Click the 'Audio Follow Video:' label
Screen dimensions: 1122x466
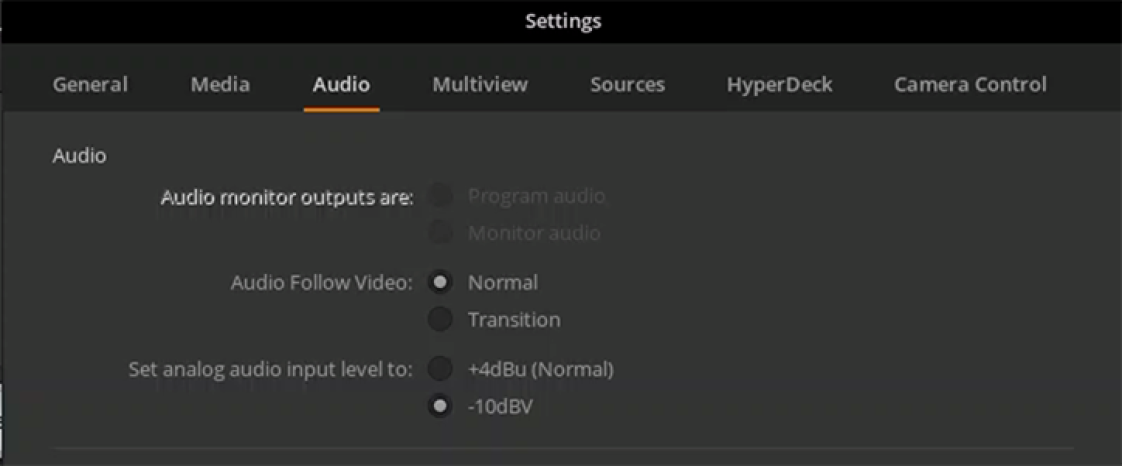(321, 283)
